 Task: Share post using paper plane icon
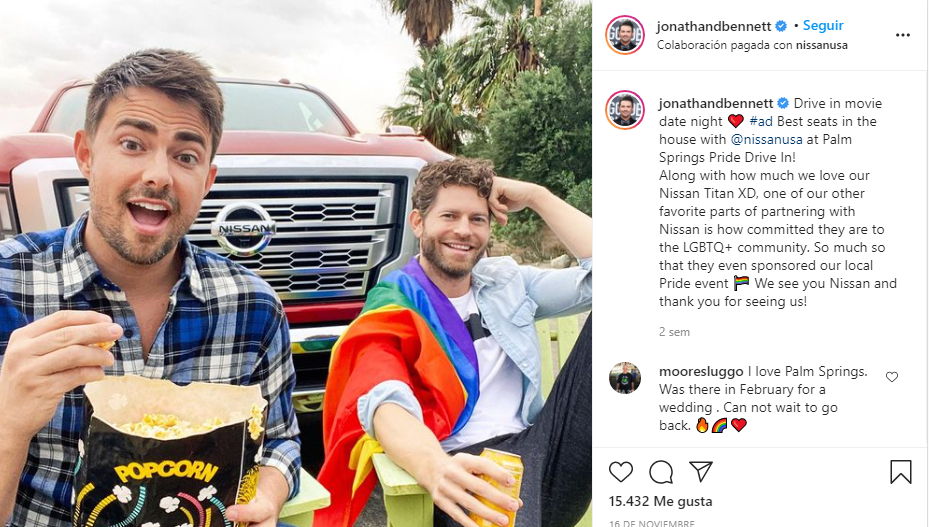700,471
